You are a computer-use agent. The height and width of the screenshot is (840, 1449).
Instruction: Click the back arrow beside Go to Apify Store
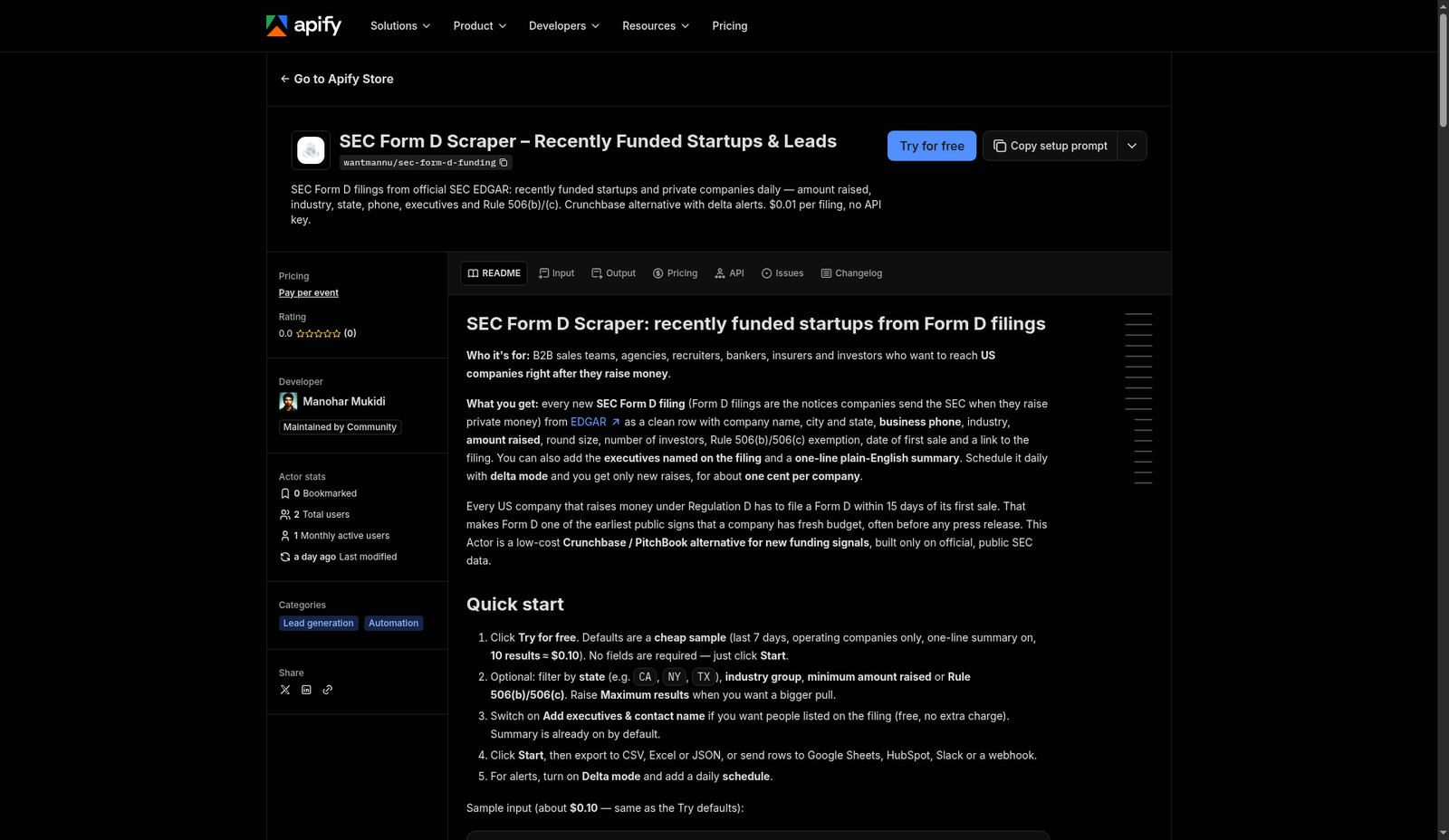point(284,79)
